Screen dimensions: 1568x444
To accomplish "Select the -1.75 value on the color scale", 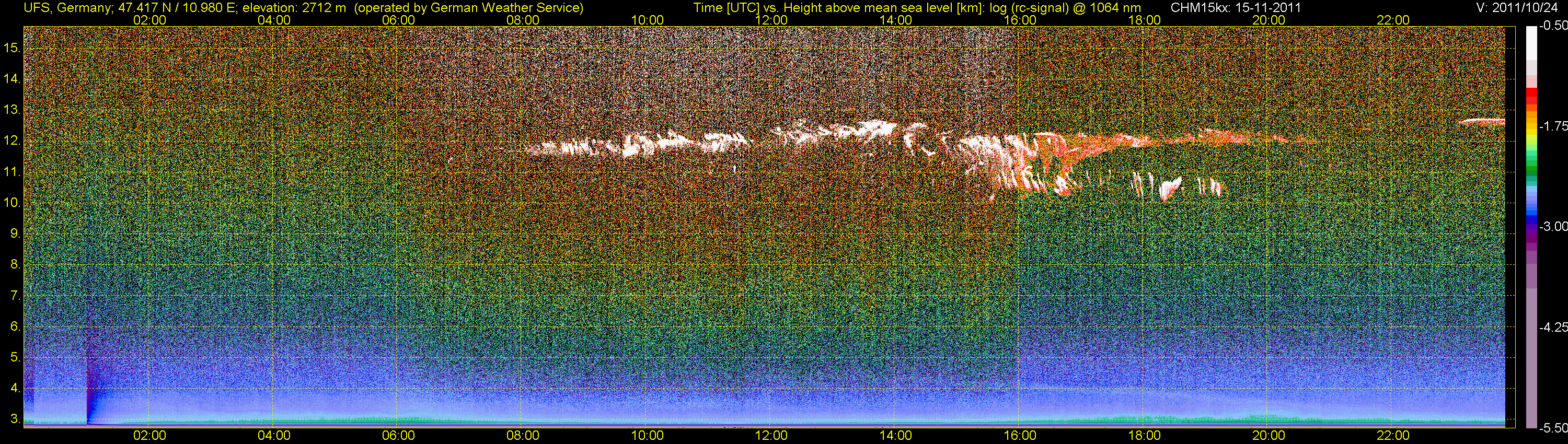I will pos(1553,126).
